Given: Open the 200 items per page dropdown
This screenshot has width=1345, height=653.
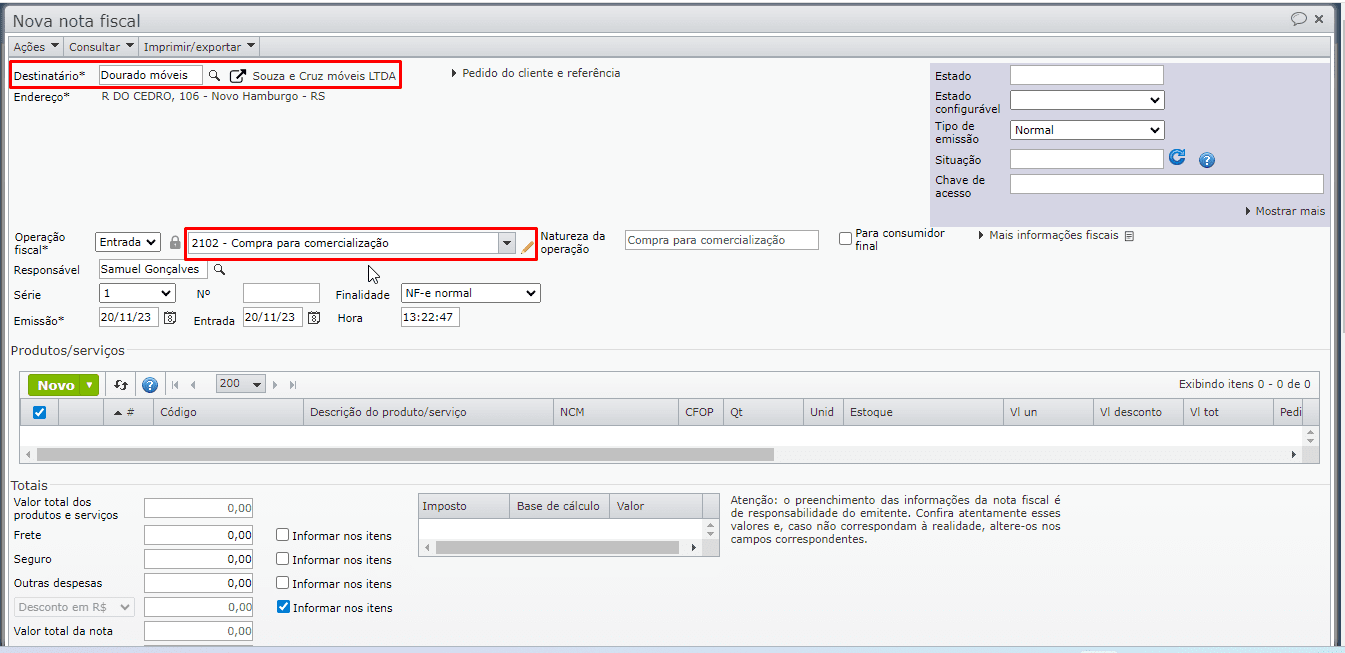Looking at the screenshot, I should tap(241, 384).
